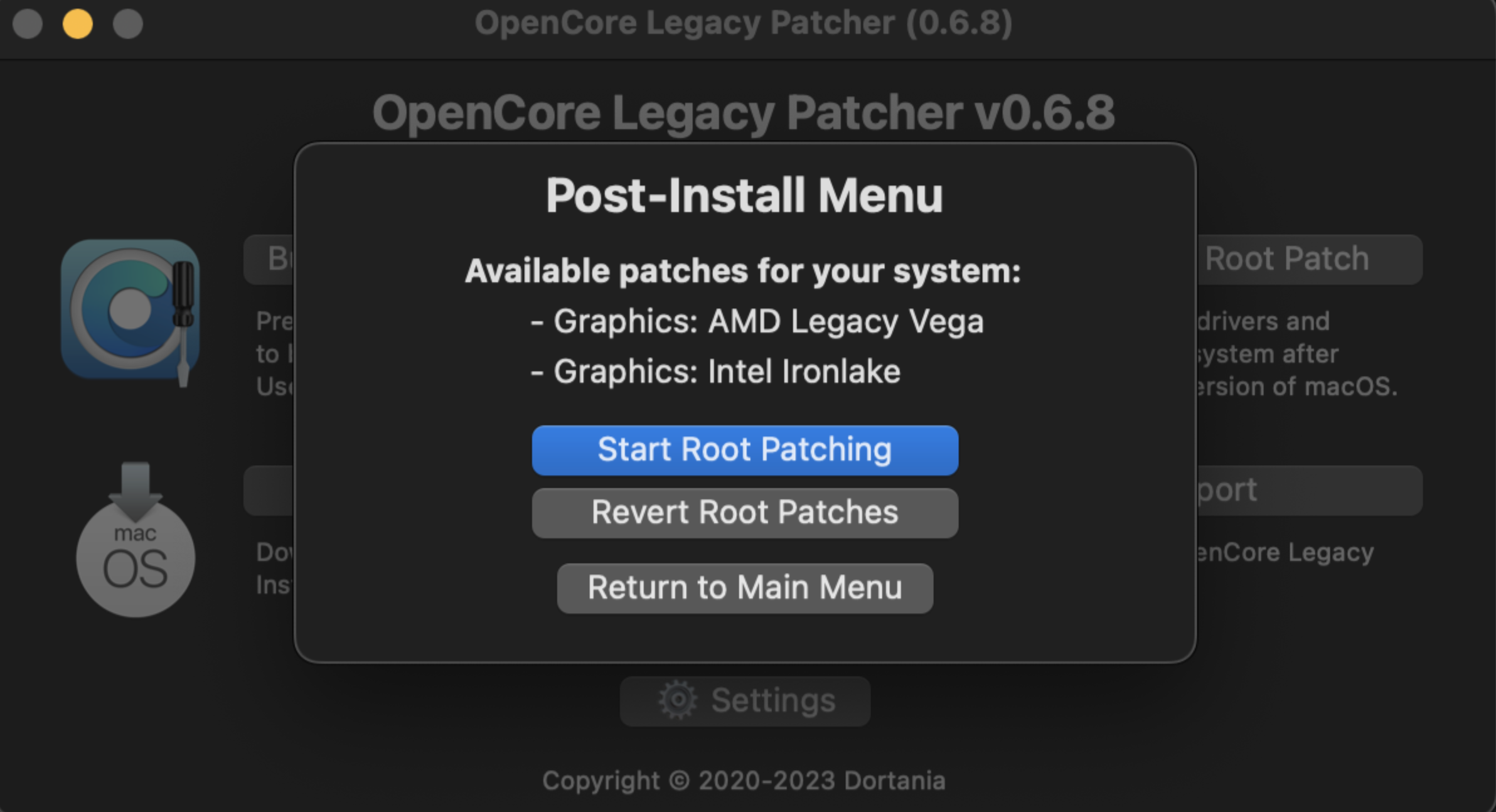The width and height of the screenshot is (1496, 812).
Task: Click the Intel Ironlake patch entry
Action: coord(716,371)
